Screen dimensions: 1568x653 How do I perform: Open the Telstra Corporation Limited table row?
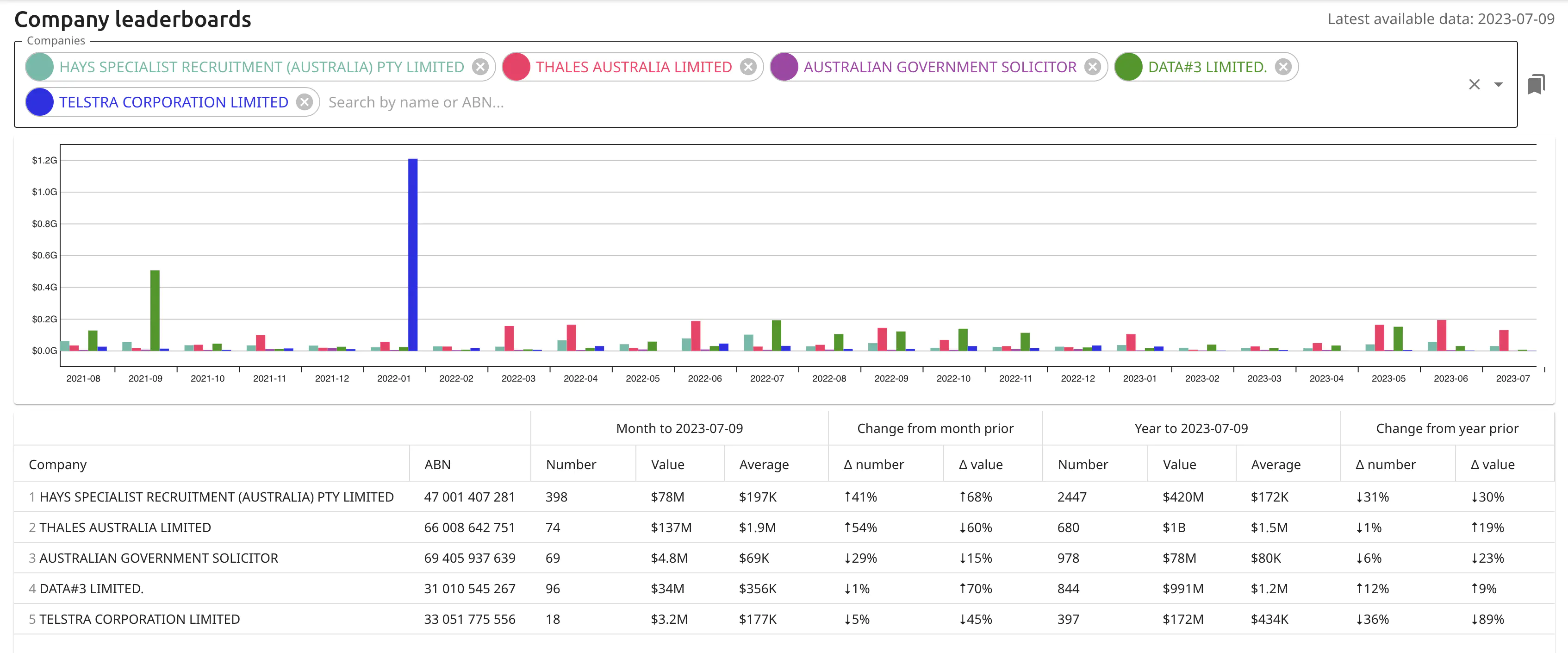(x=139, y=620)
